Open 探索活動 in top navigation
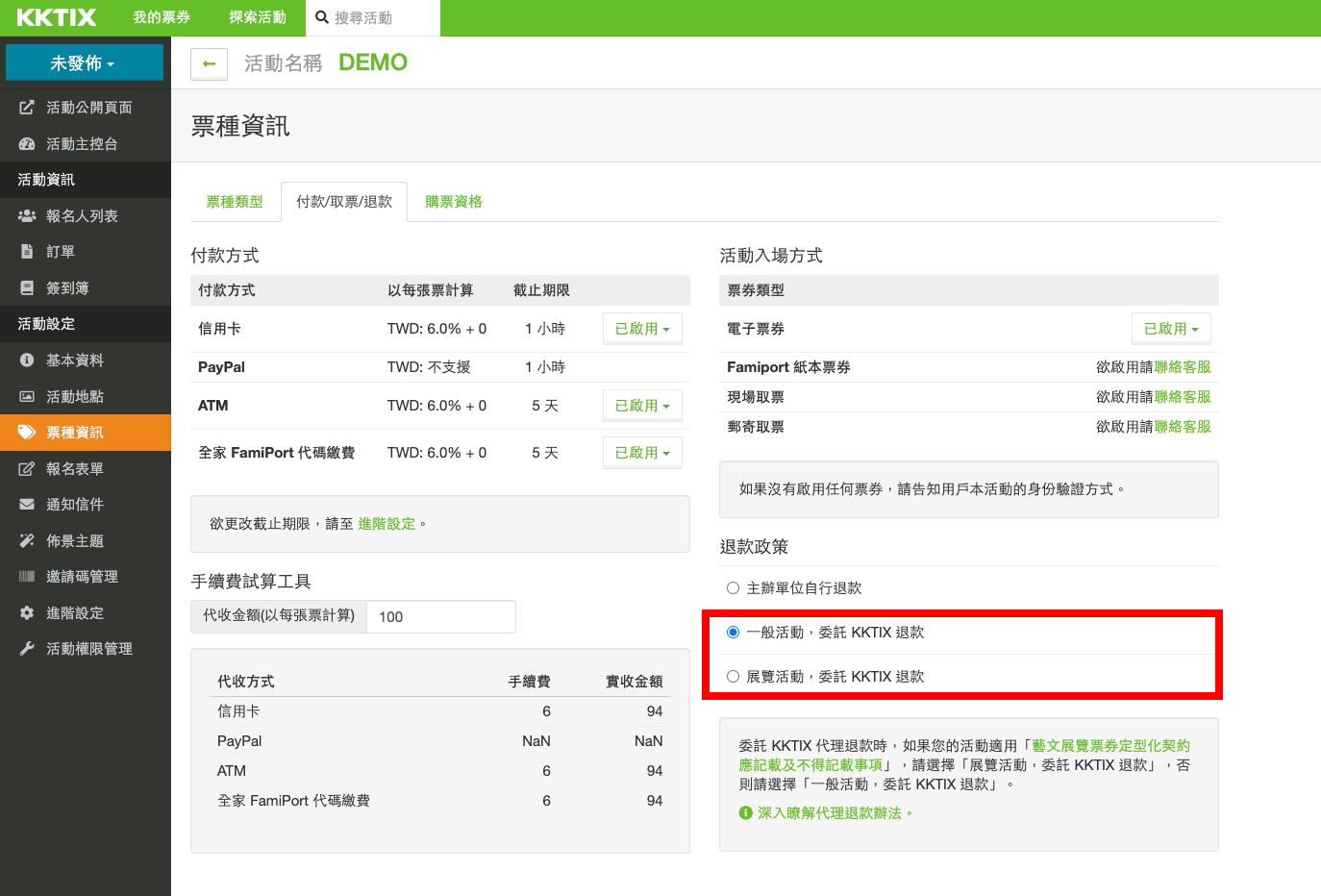Viewport: 1321px width, 896px height. 258,17
